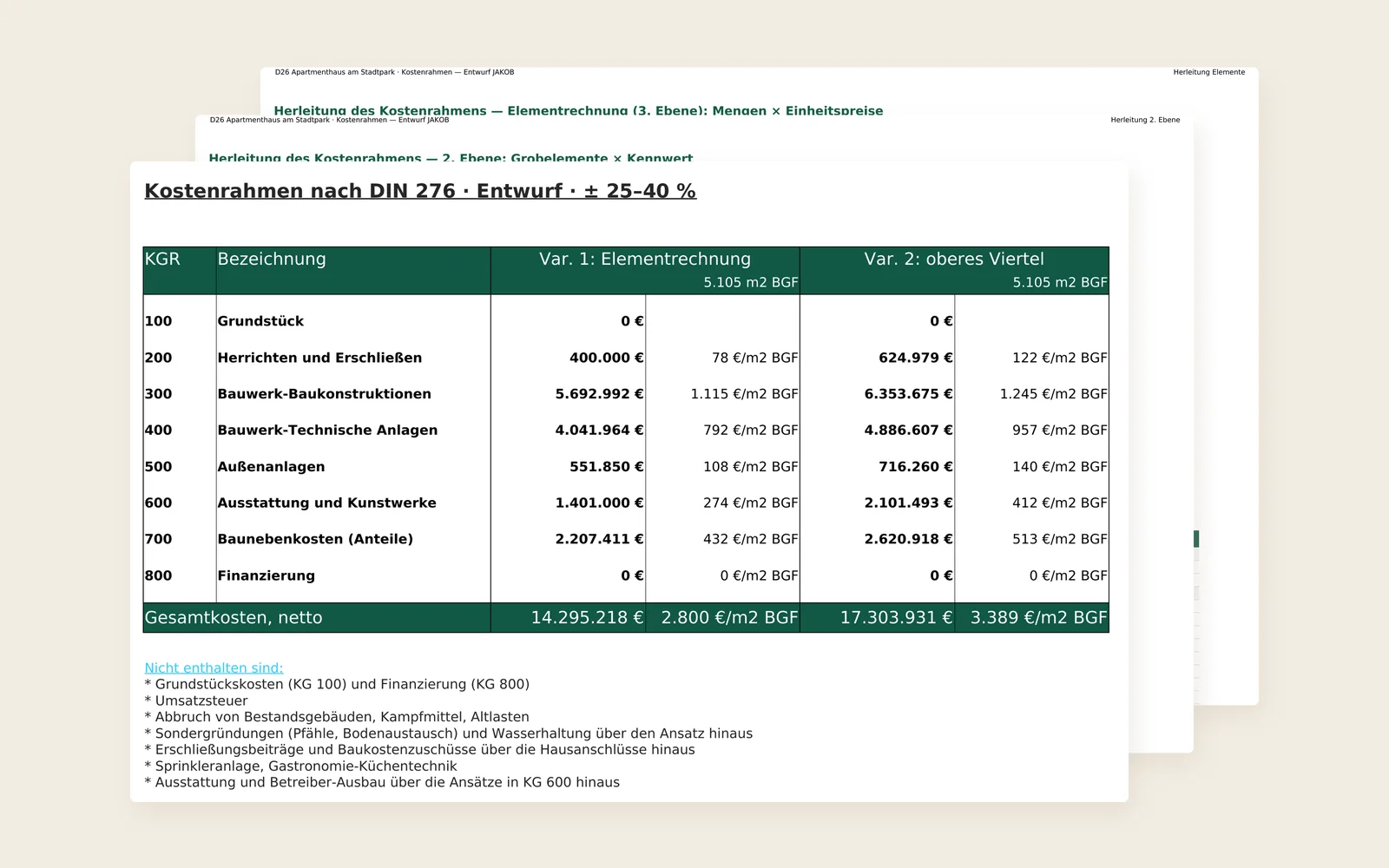Click the note about 'Erschließungsbeiträge und Baukostenzuschüsse'

point(419,749)
